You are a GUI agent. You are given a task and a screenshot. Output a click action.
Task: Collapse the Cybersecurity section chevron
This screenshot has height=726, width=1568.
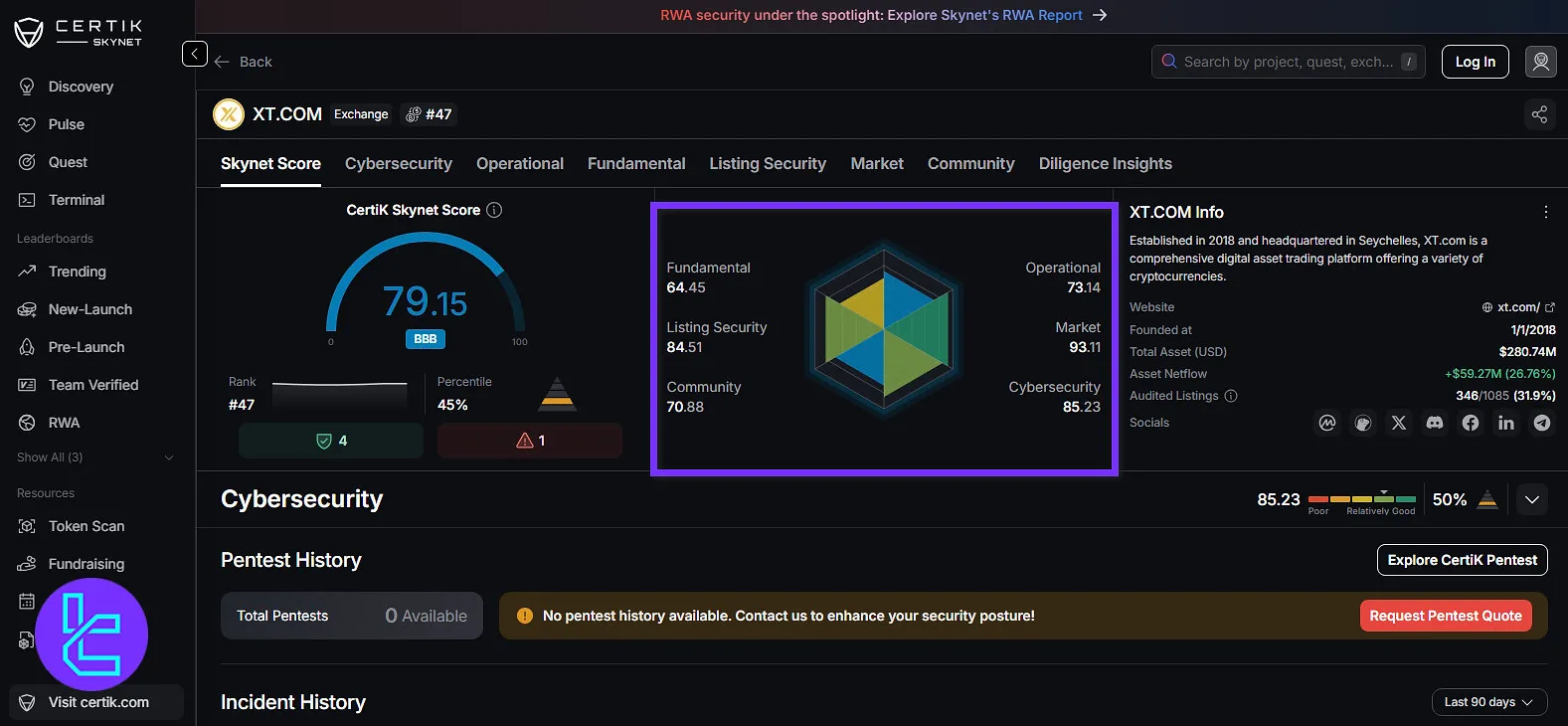1532,499
